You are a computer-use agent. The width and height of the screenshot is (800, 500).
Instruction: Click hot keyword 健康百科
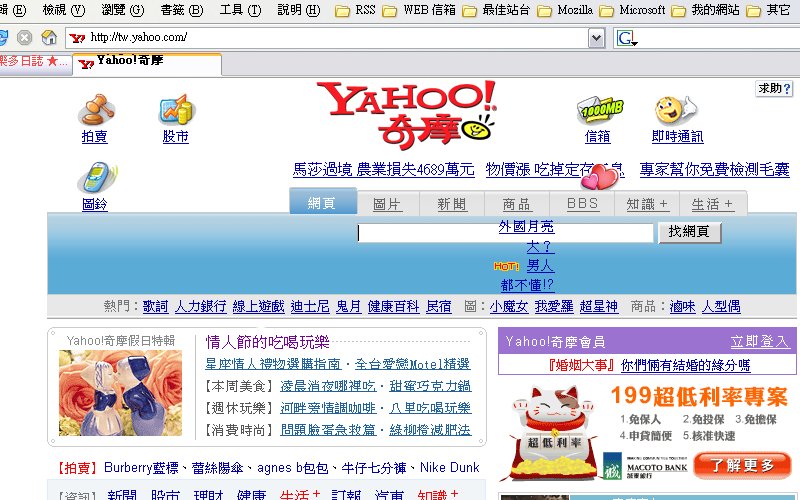tap(393, 306)
